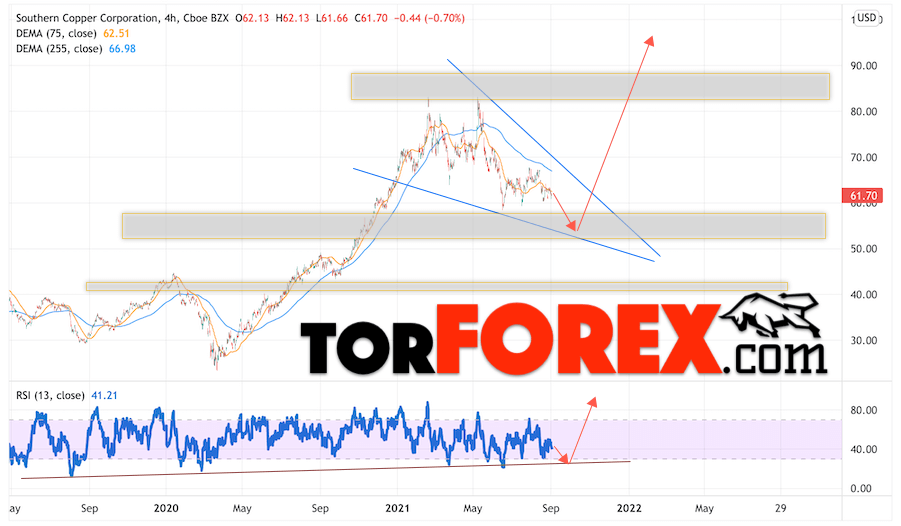Click the close price C61.70 value
The image size is (901, 526).
371,18
